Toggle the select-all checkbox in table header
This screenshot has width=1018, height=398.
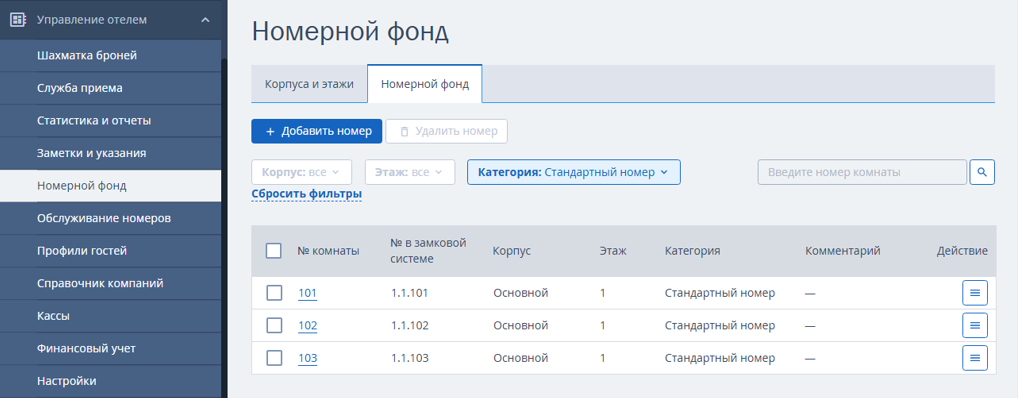(274, 251)
